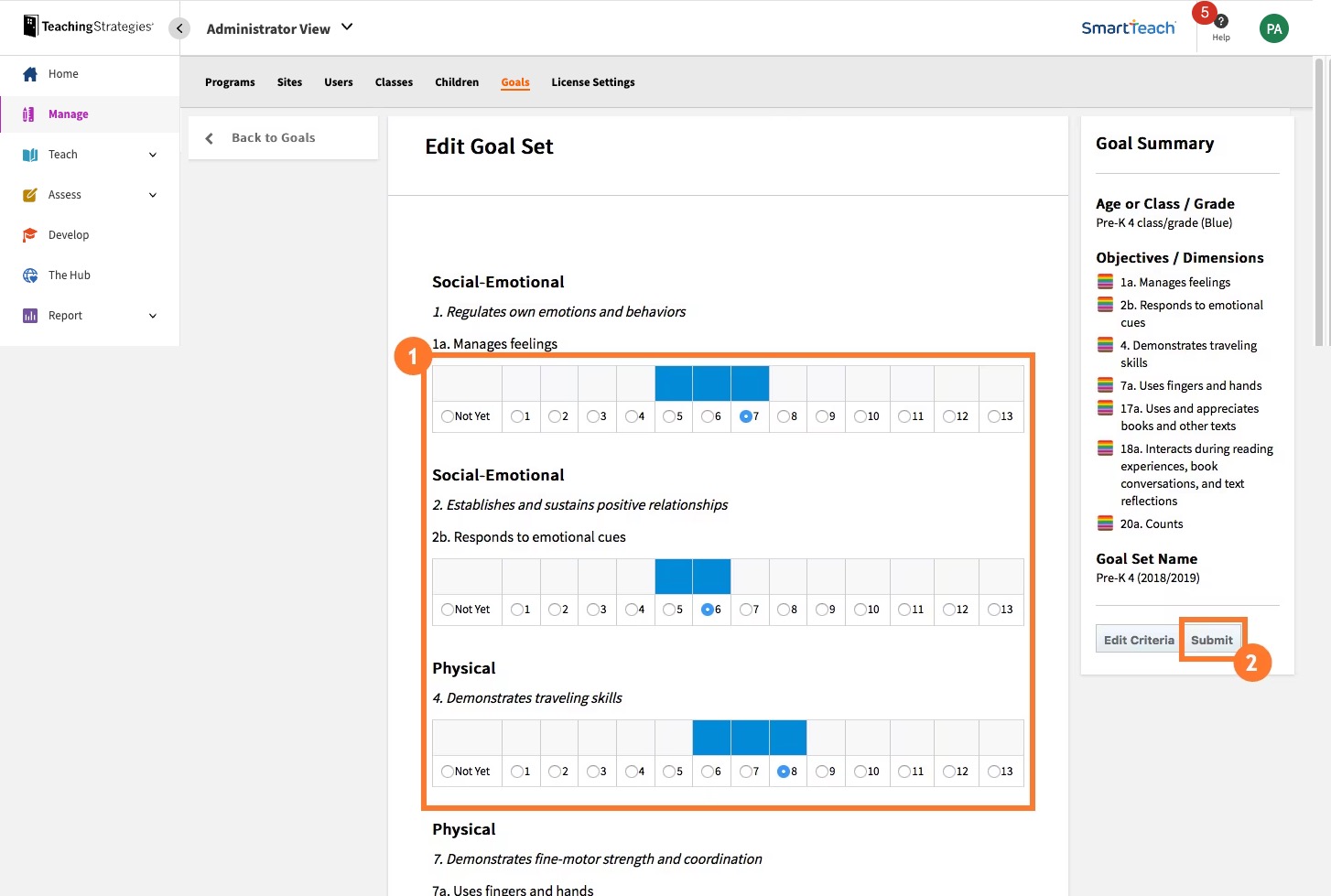
Task: Choose Not Yet for Responds to emotional cues
Action: tap(447, 609)
